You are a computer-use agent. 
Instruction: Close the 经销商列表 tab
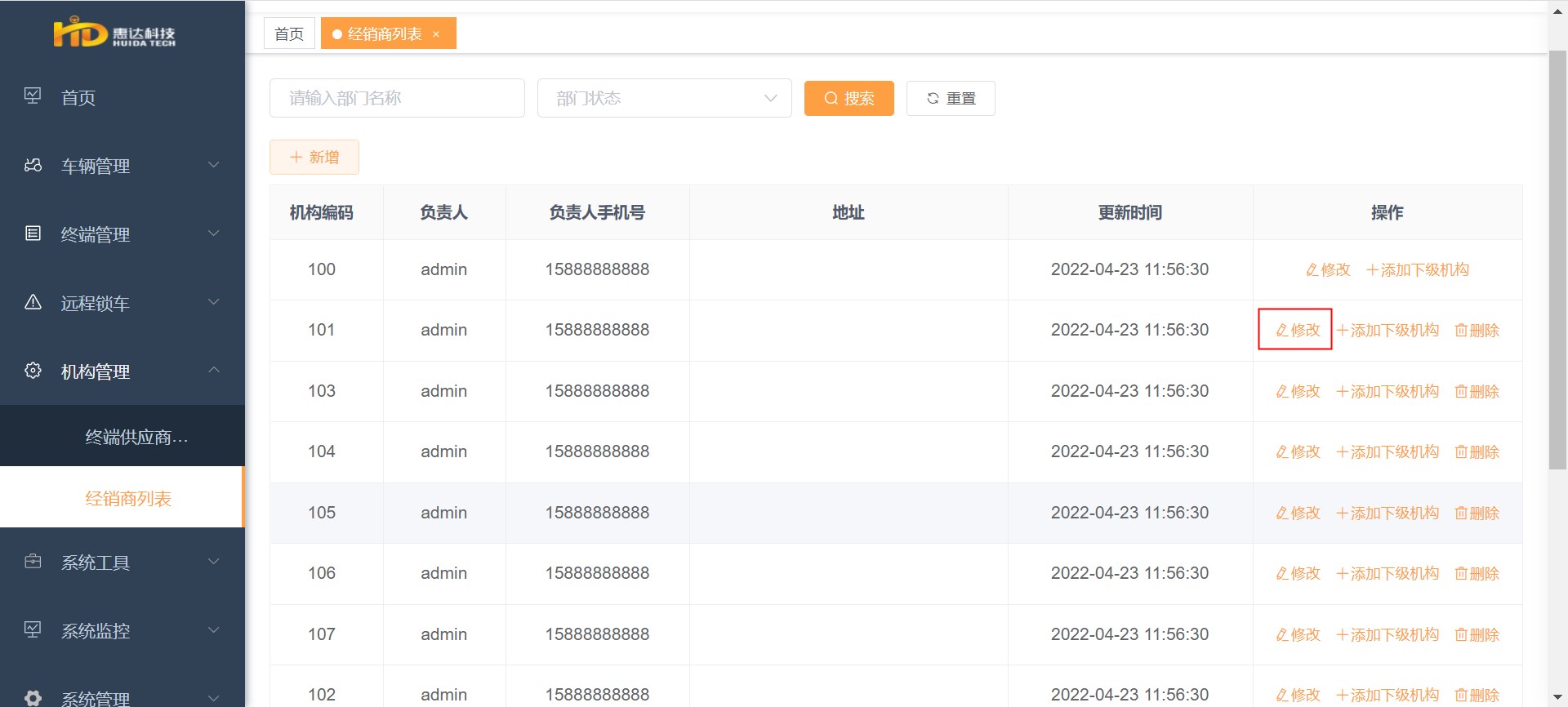436,34
